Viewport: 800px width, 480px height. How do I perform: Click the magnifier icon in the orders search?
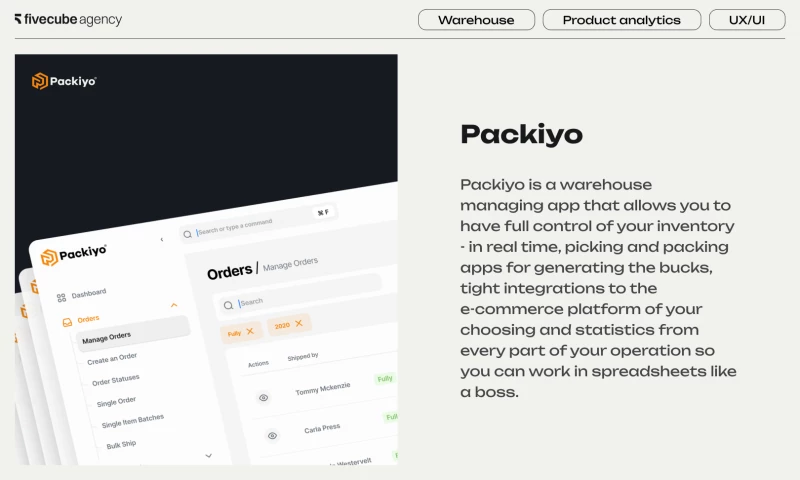point(229,305)
